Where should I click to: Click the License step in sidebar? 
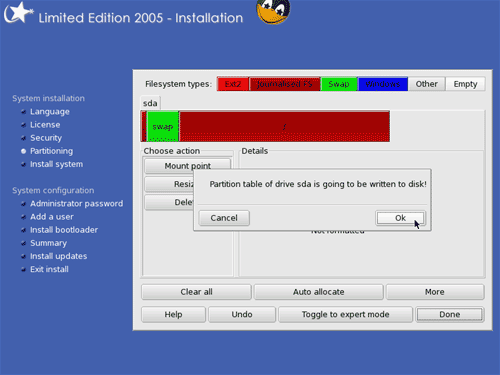point(45,125)
